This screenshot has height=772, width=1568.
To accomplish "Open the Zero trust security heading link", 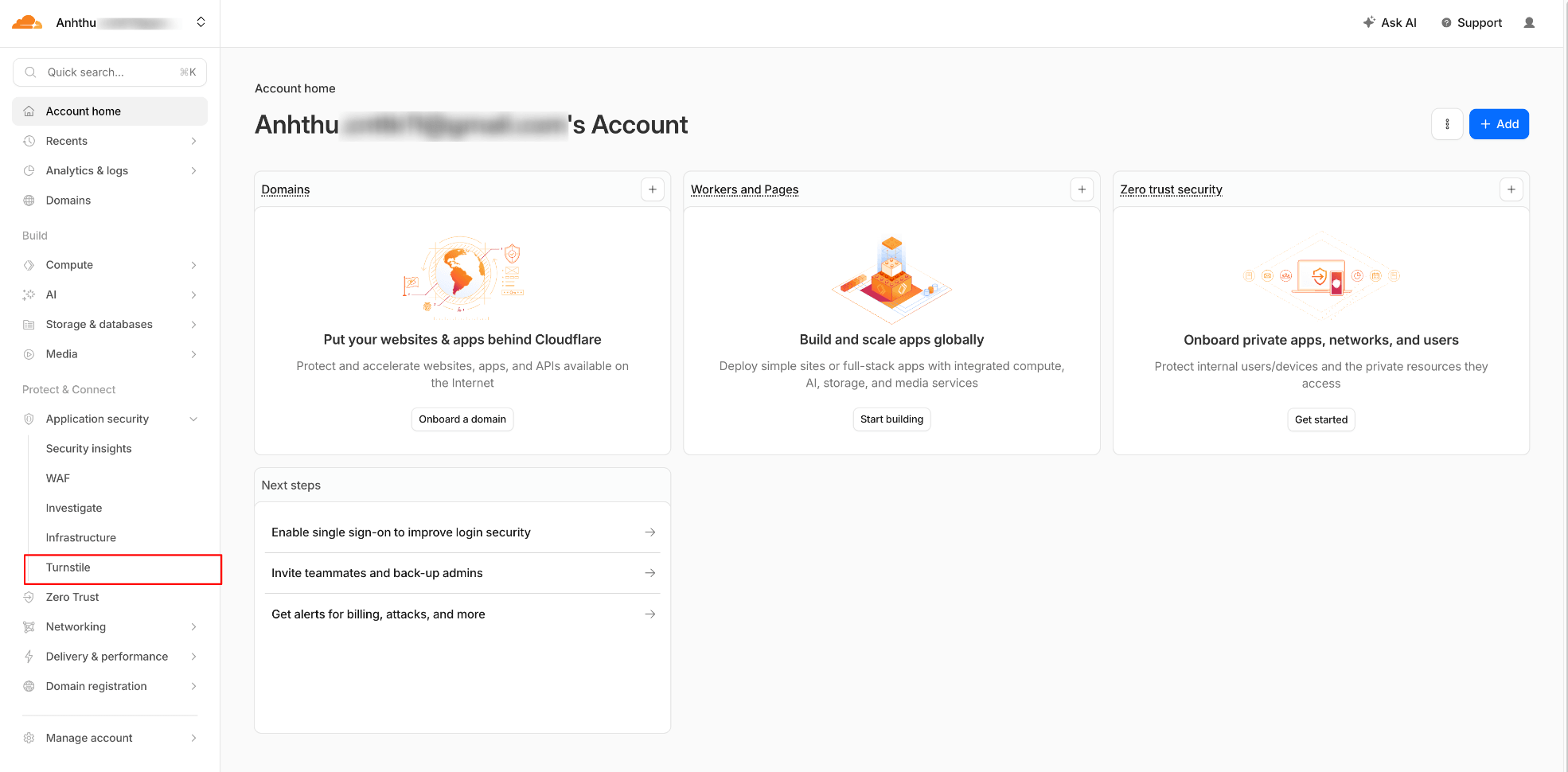I will click(1171, 189).
